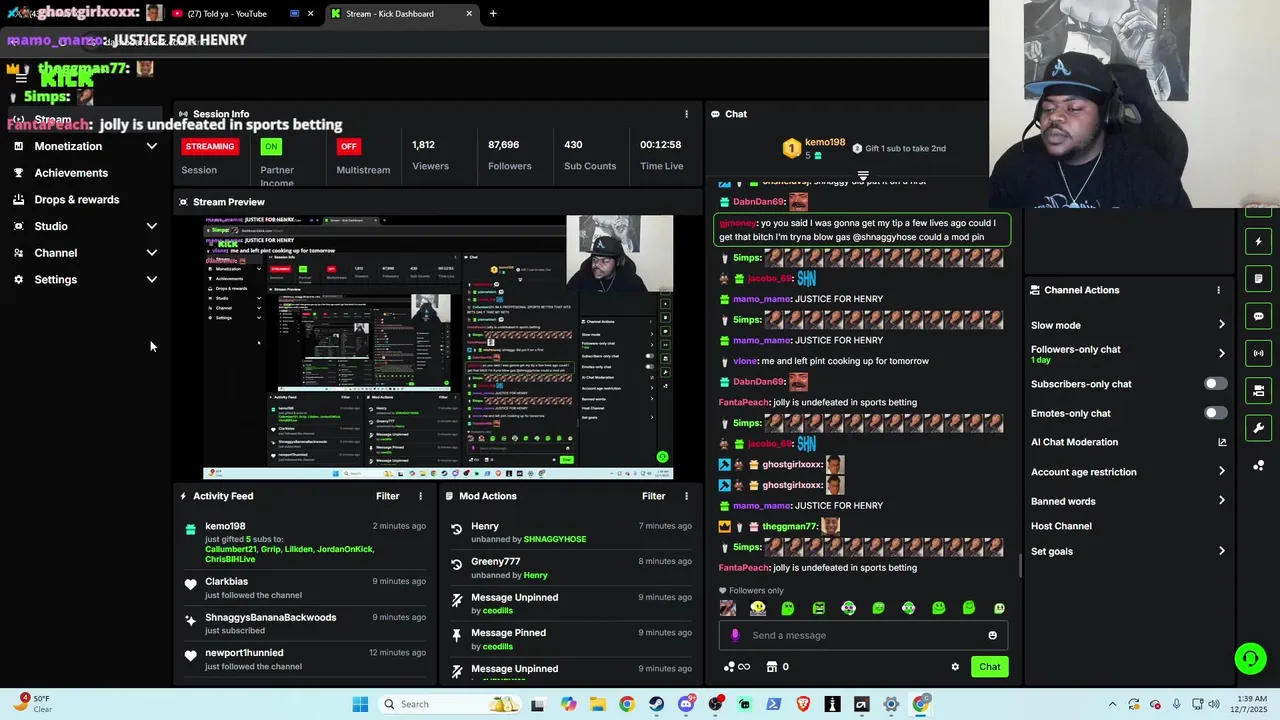Click the Host Channel action

pyautogui.click(x=1061, y=526)
